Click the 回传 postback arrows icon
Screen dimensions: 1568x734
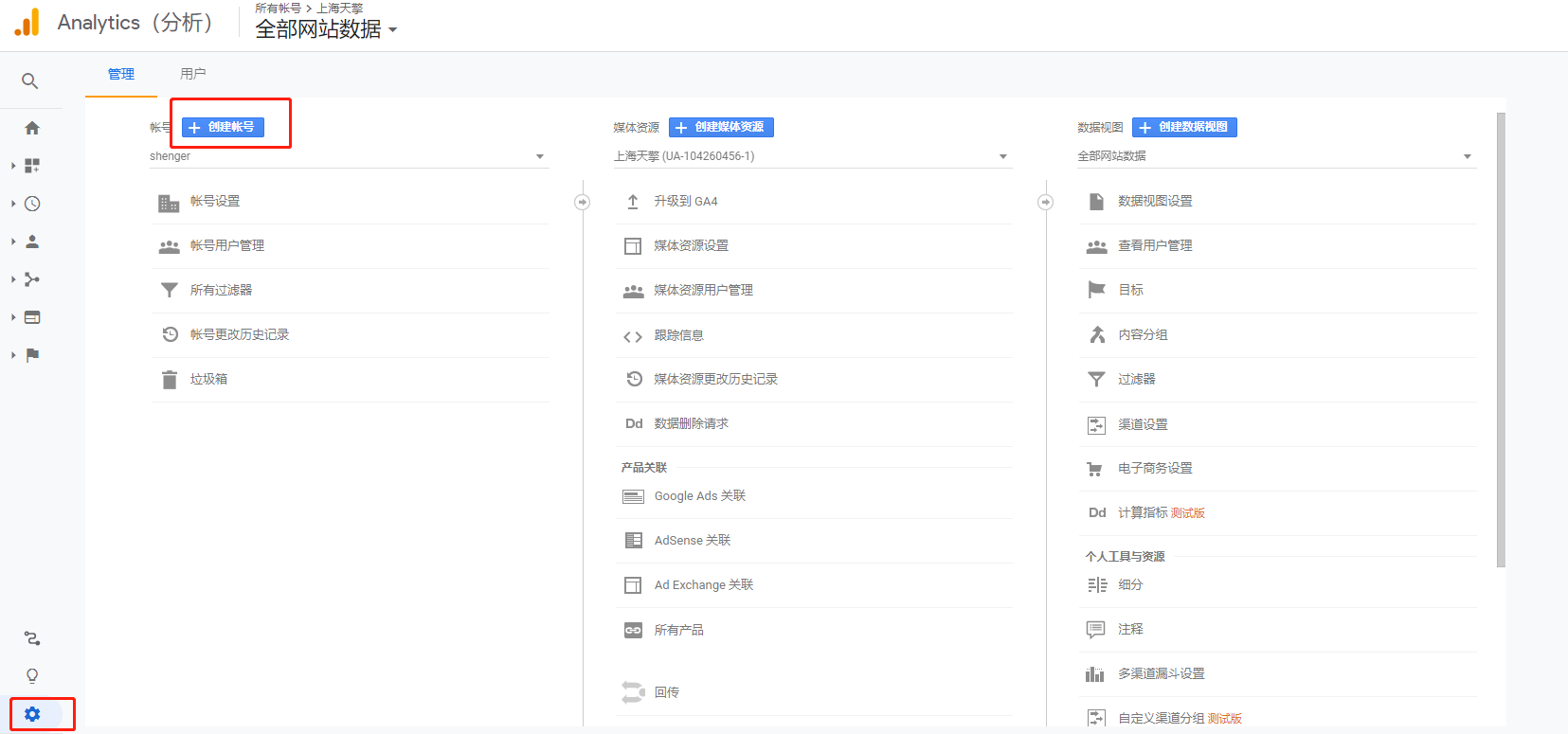[x=633, y=692]
